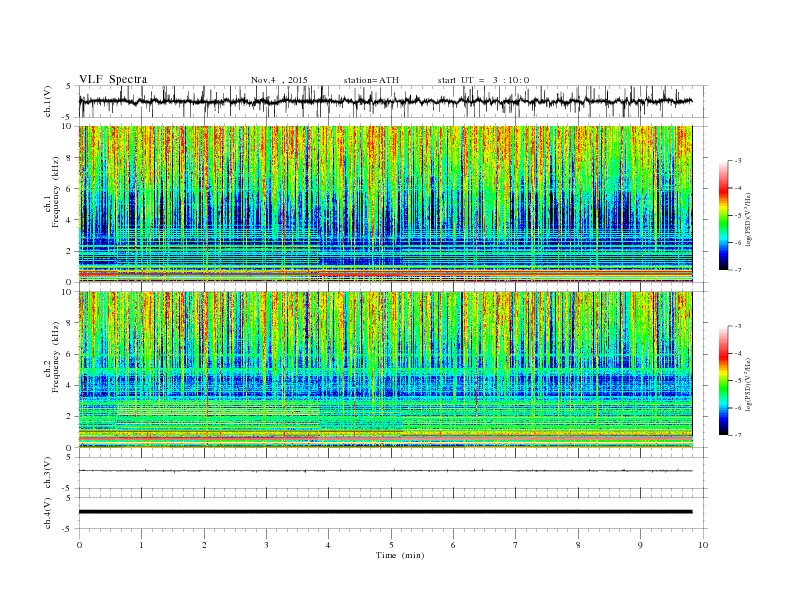Viewport: 792px width, 612px height.
Task: Click the "station=ATH" label
Action: [x=371, y=80]
